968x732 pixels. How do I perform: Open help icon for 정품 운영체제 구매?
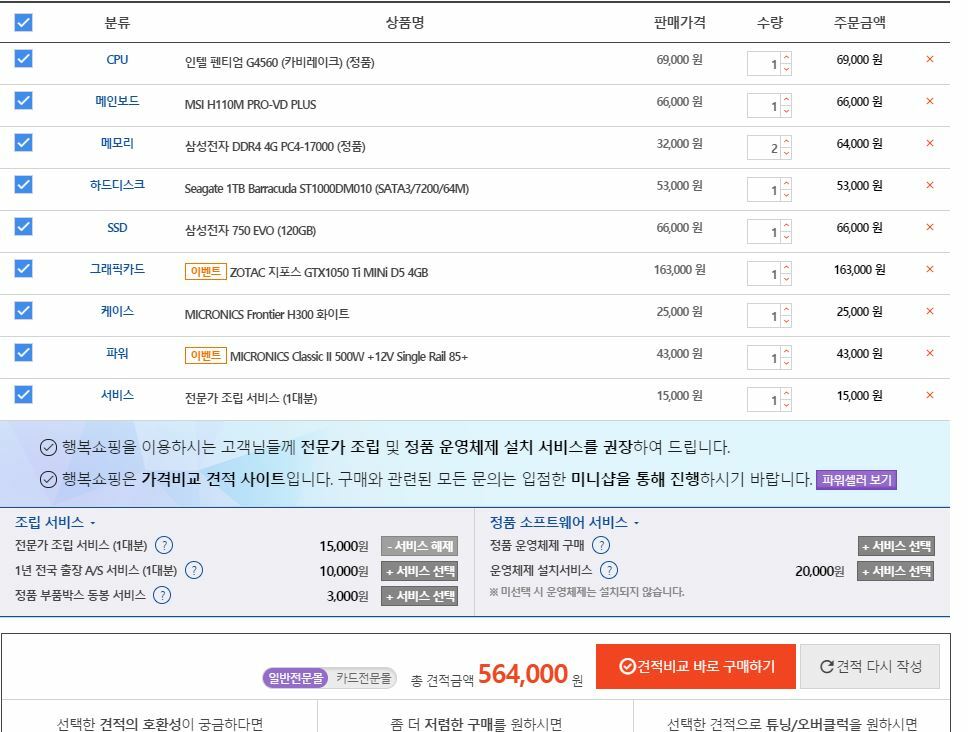coord(601,545)
